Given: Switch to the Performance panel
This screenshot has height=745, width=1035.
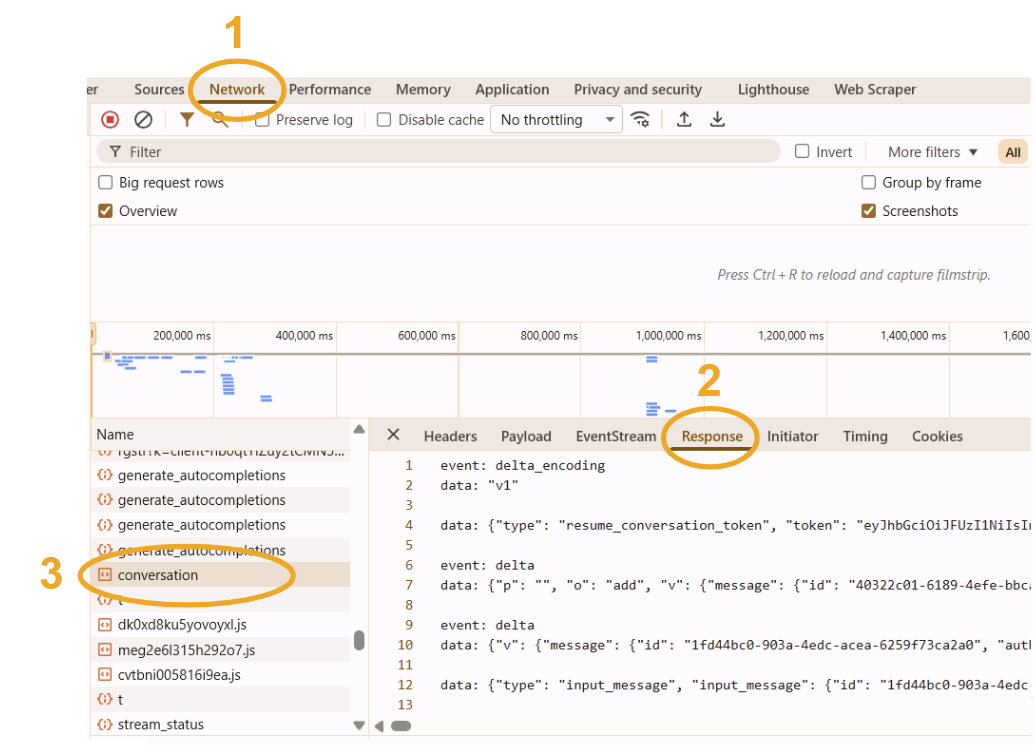Looking at the screenshot, I should pyautogui.click(x=330, y=89).
